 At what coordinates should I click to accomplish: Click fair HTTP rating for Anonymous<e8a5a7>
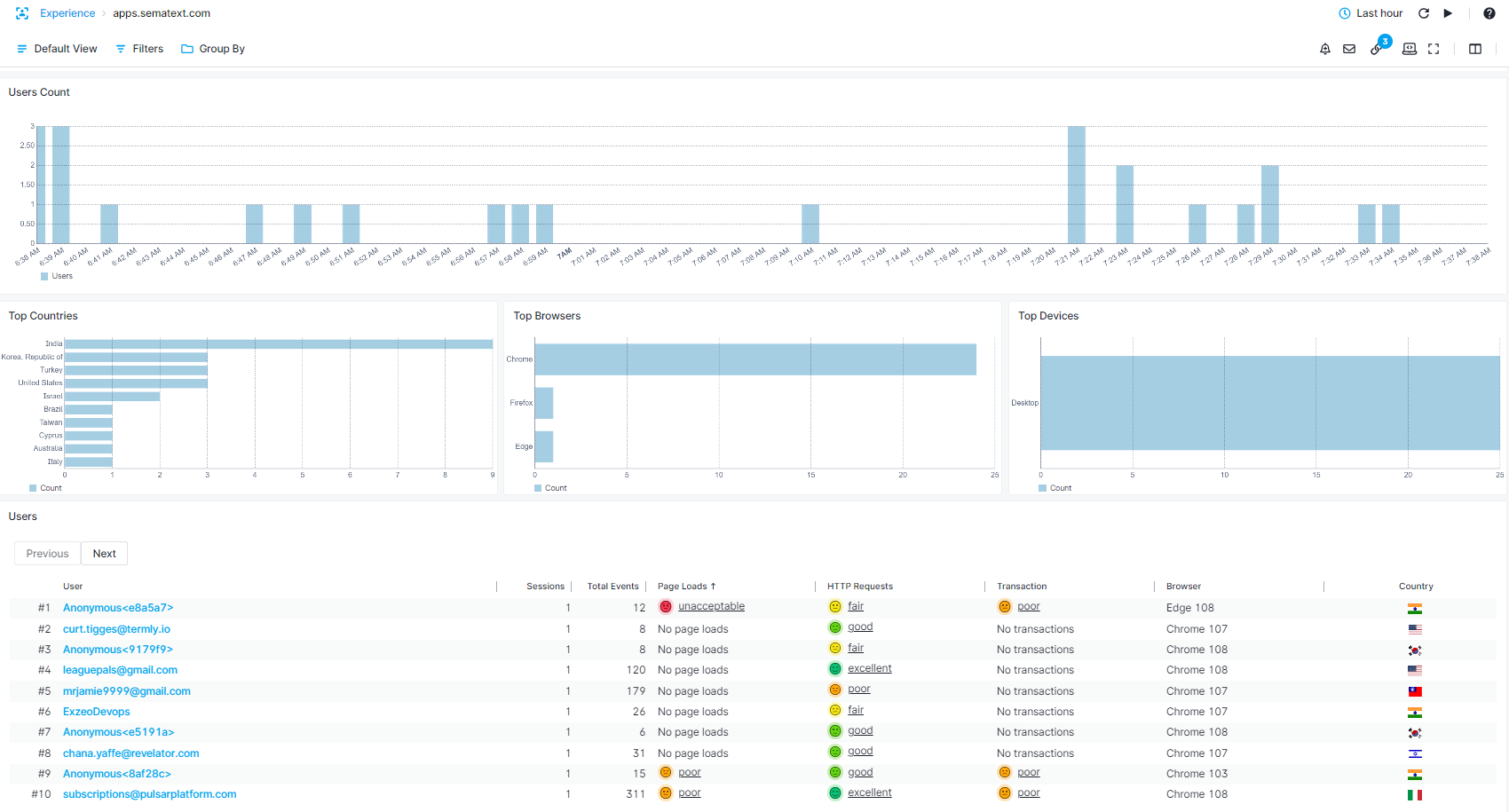point(856,606)
